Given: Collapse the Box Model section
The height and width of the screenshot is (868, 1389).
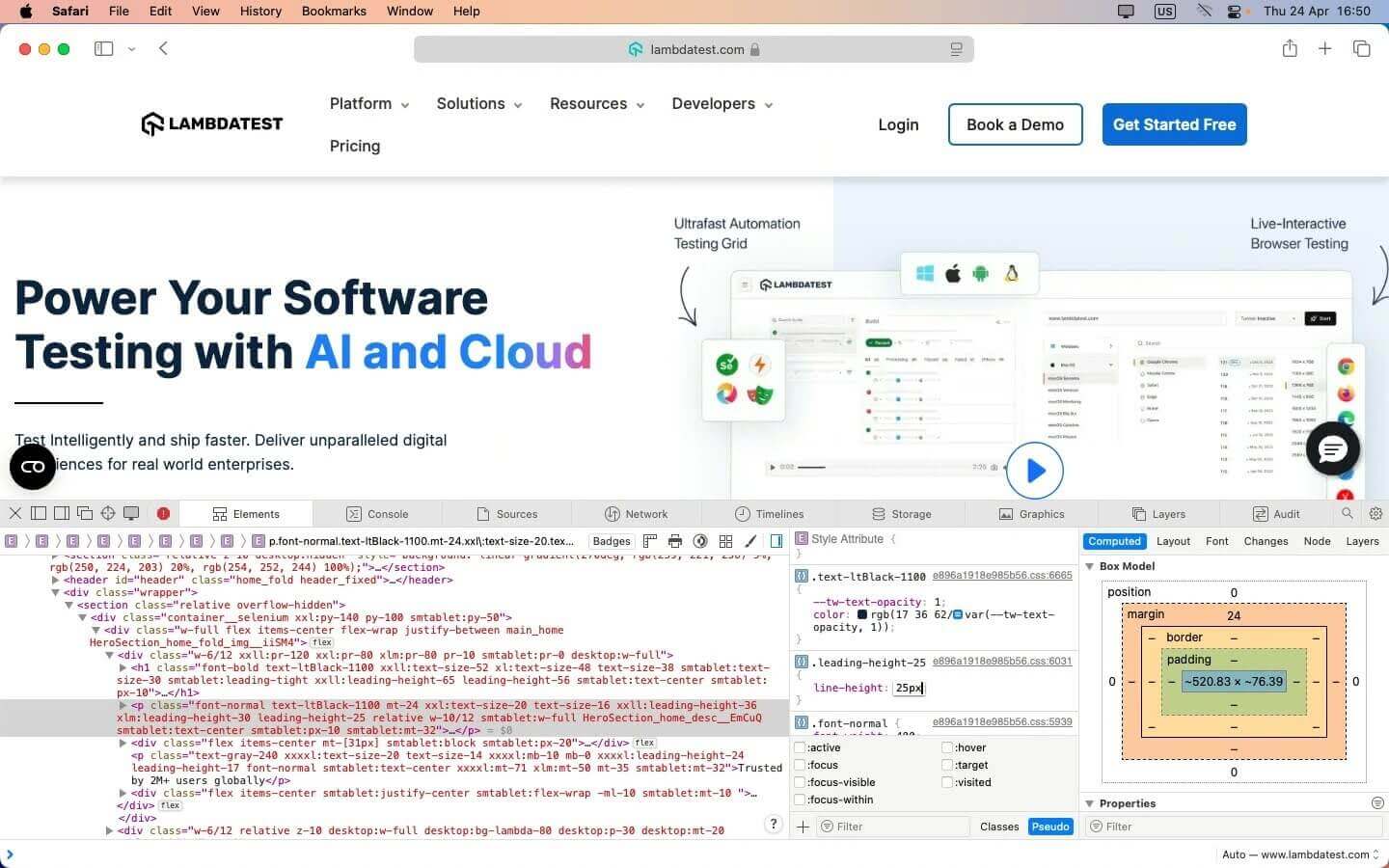Looking at the screenshot, I should coord(1090,566).
